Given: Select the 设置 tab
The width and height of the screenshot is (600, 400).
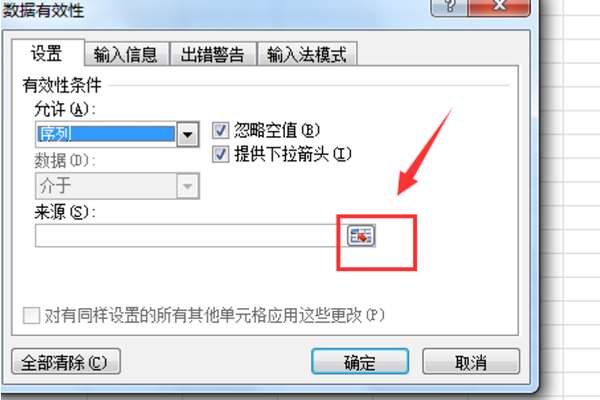Looking at the screenshot, I should pyautogui.click(x=47, y=53).
